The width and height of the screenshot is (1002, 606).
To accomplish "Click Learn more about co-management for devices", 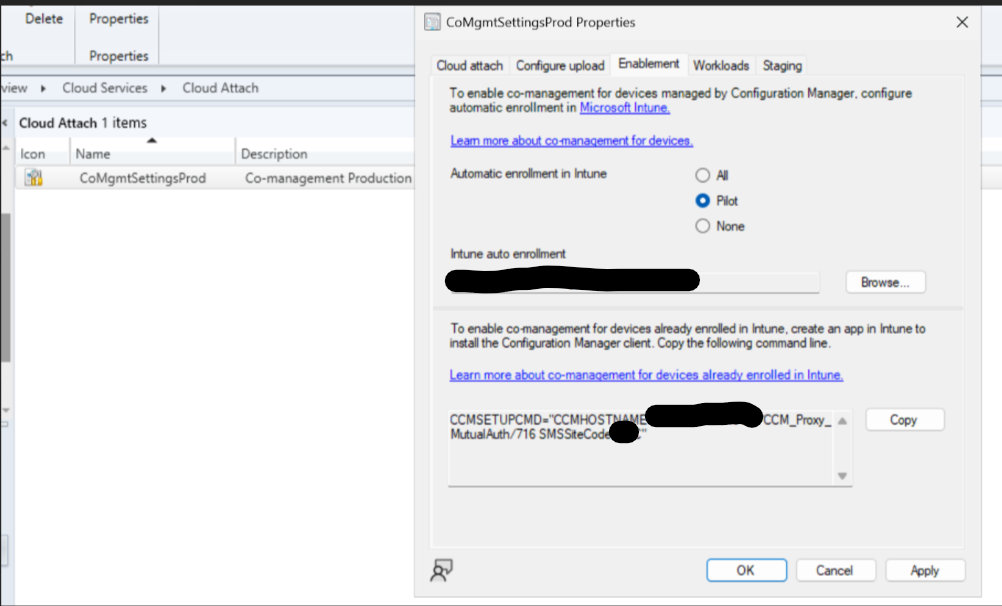I will pyautogui.click(x=570, y=140).
